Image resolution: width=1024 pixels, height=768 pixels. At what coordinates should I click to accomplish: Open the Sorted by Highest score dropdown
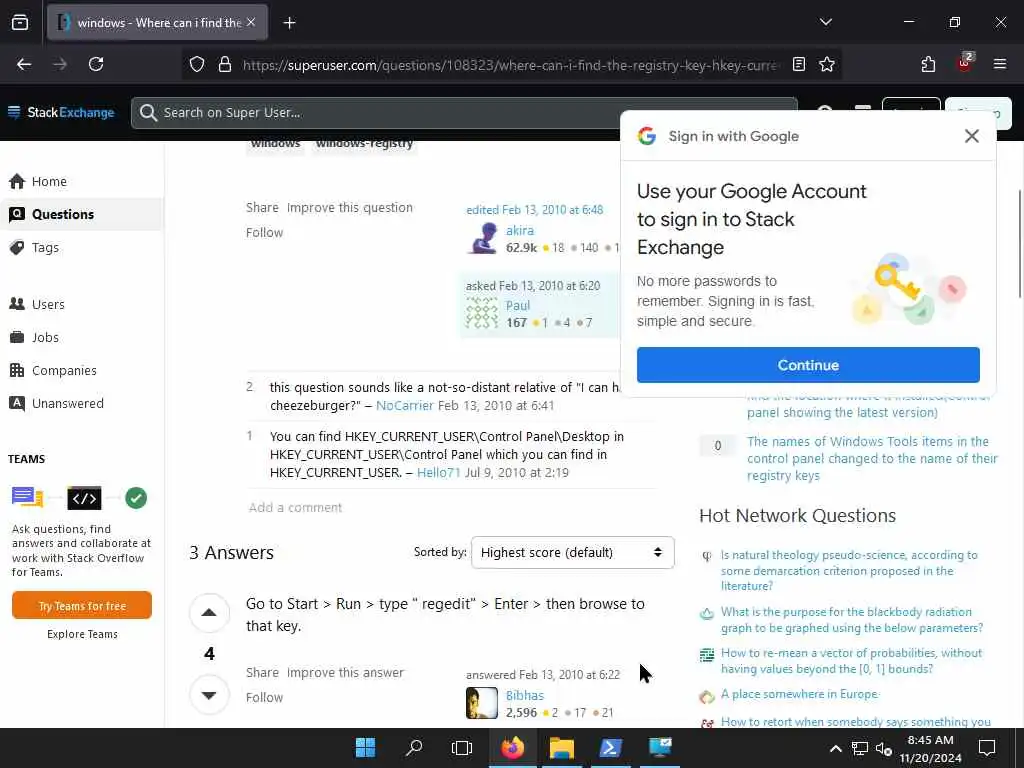pyautogui.click(x=572, y=552)
